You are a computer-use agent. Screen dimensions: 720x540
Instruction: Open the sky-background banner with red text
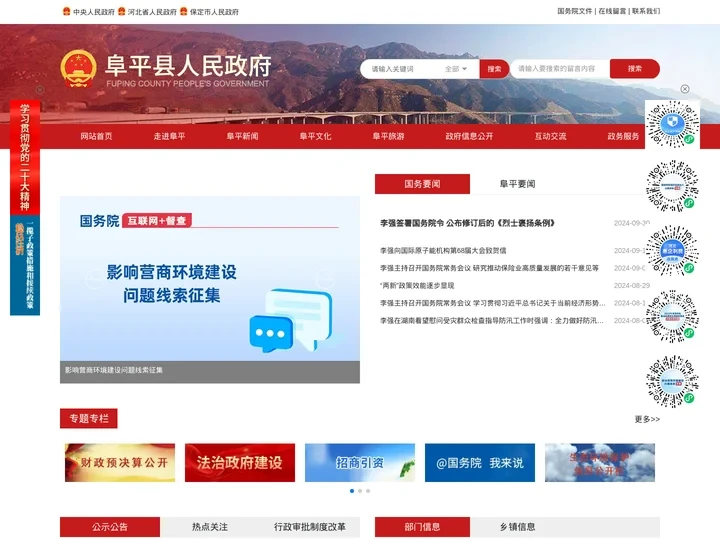click(x=600, y=462)
